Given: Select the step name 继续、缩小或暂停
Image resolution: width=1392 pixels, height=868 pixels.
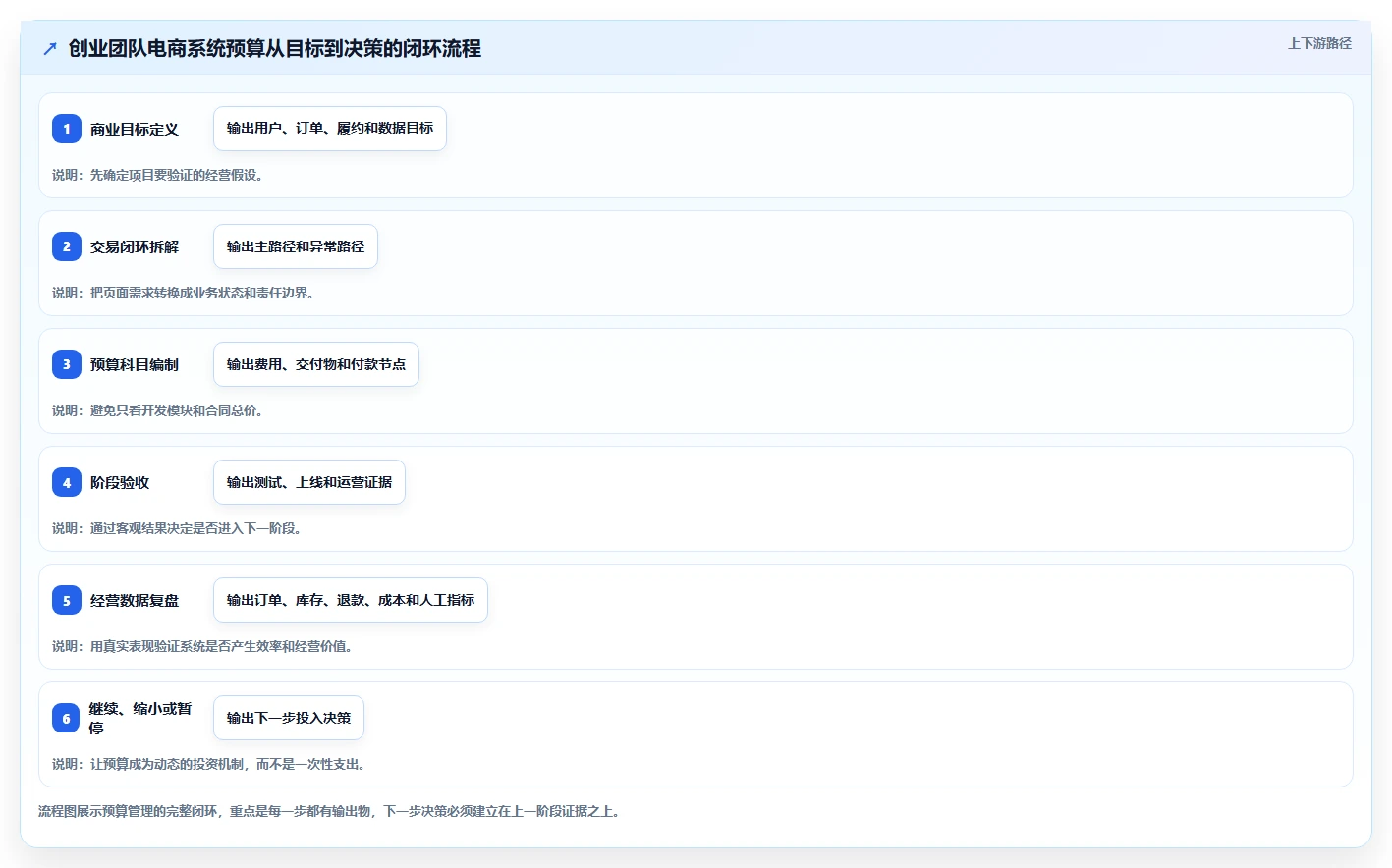Looking at the screenshot, I should 140,718.
